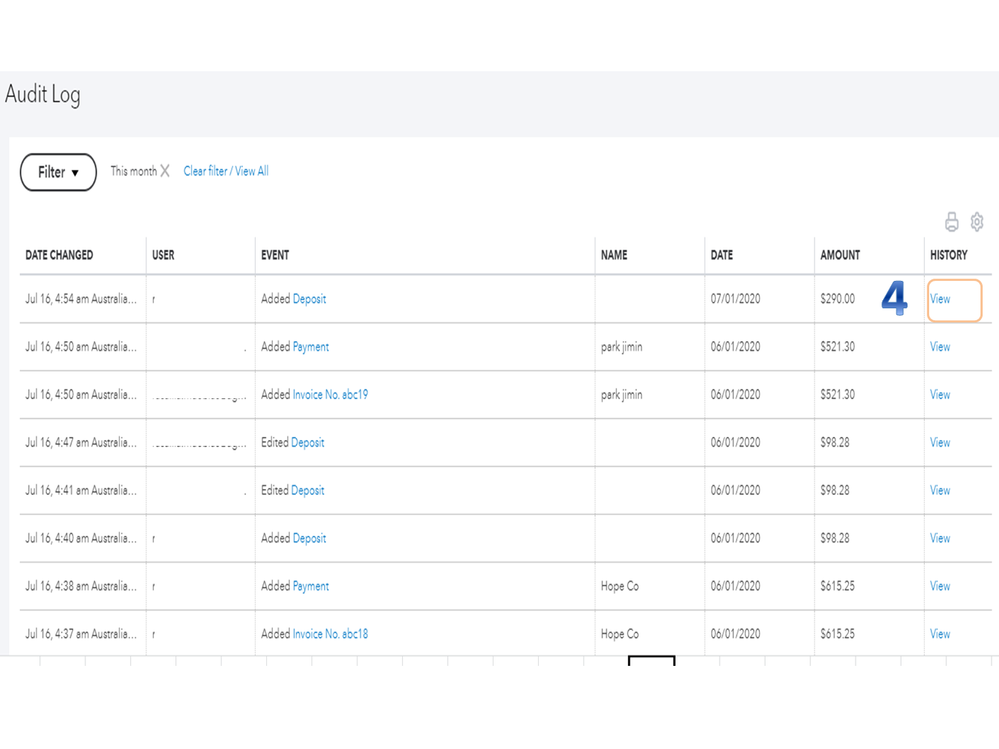
Task: Open Invoice No. abc18 link
Action: [x=330, y=634]
